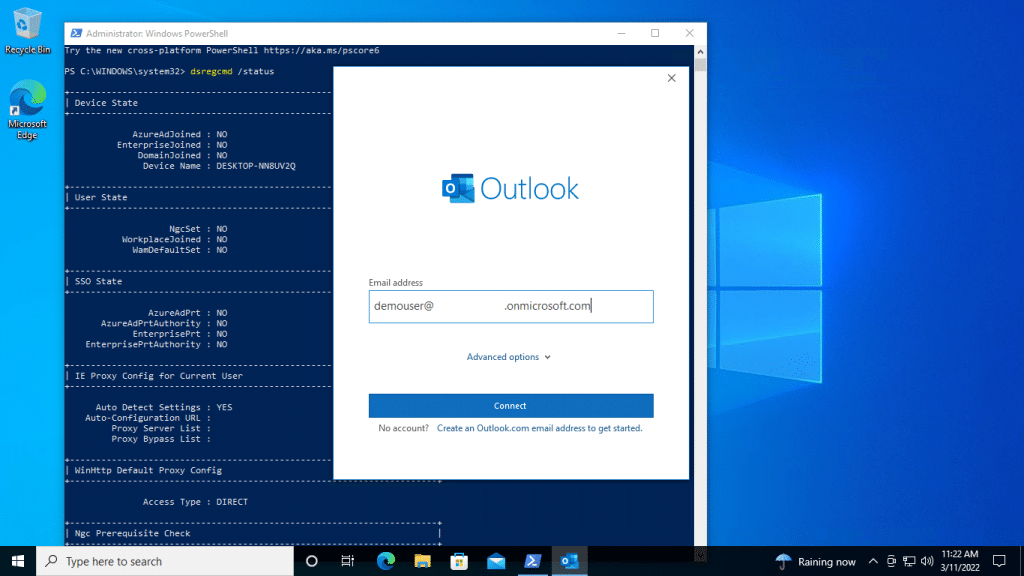
Task: Click the PowerShell scroll-up arrow
Action: 700,51
